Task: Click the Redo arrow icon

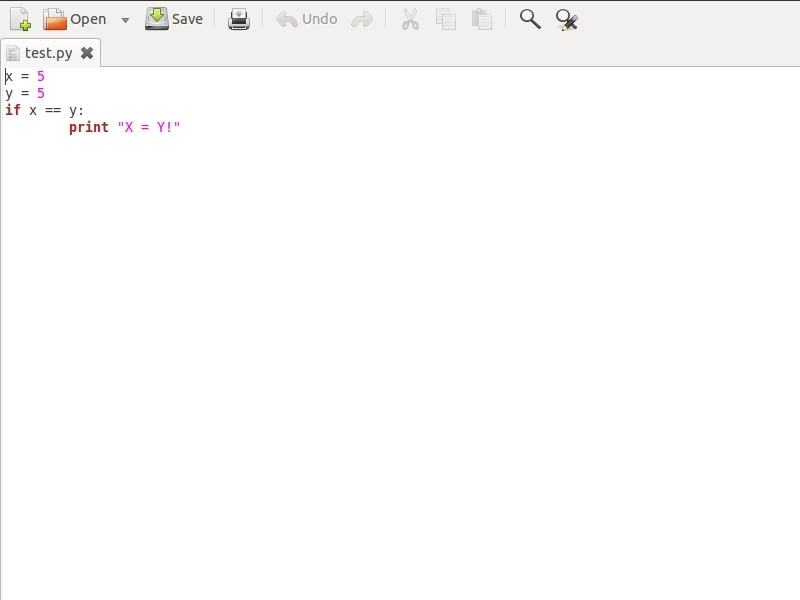Action: [362, 20]
